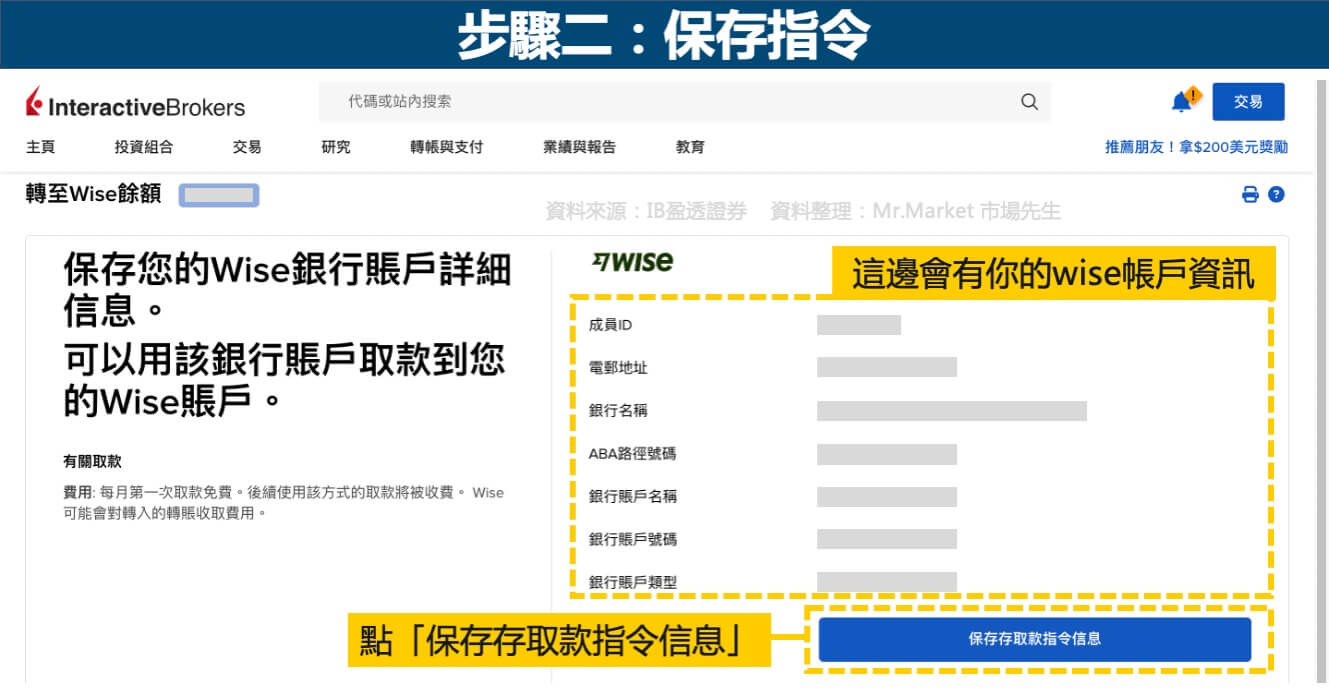Click the 代碼或站內搜索 search field
Image resolution: width=1329 pixels, height=696 pixels.
[x=684, y=102]
